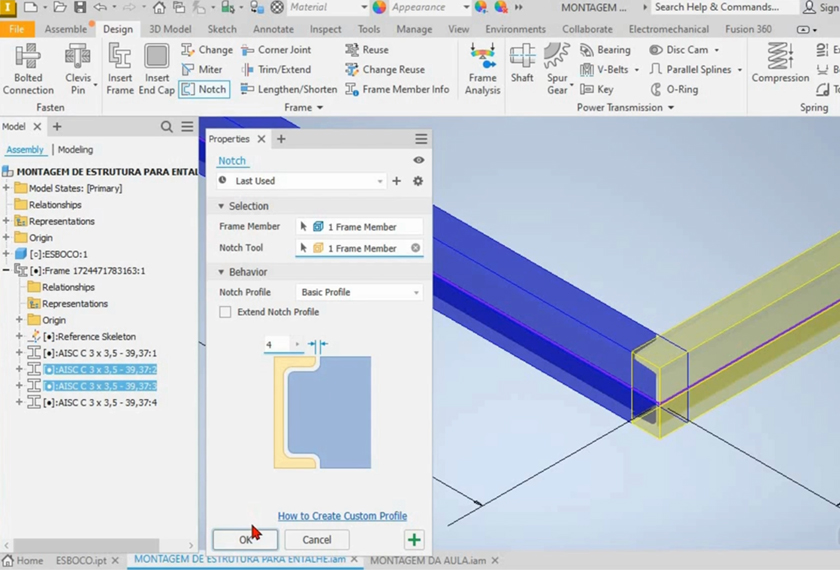Open the Last Used preset dropdown

click(301, 181)
